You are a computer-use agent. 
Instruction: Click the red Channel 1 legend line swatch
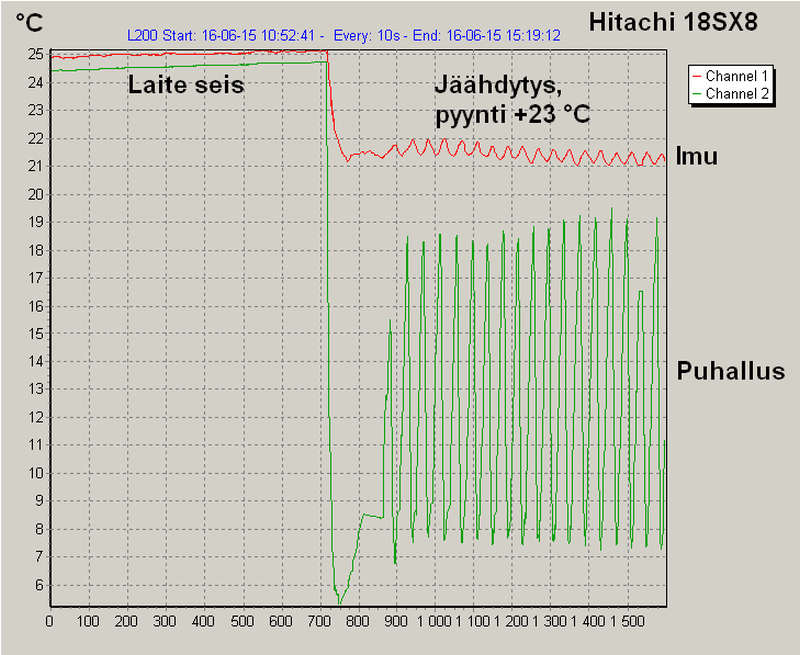697,76
